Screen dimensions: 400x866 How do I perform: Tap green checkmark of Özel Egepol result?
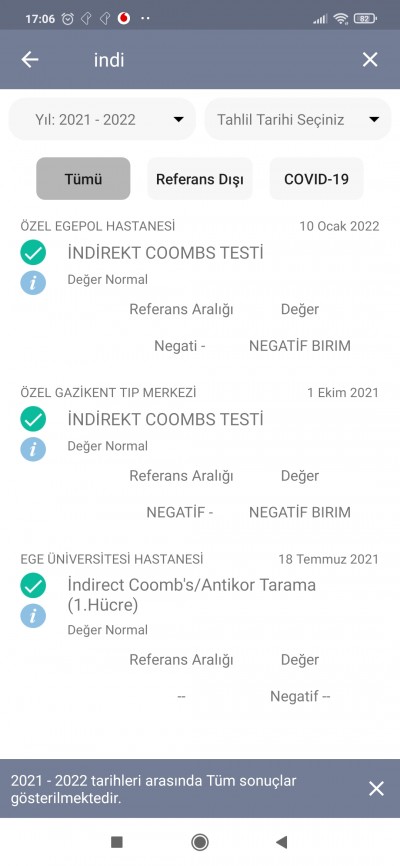click(x=33, y=253)
